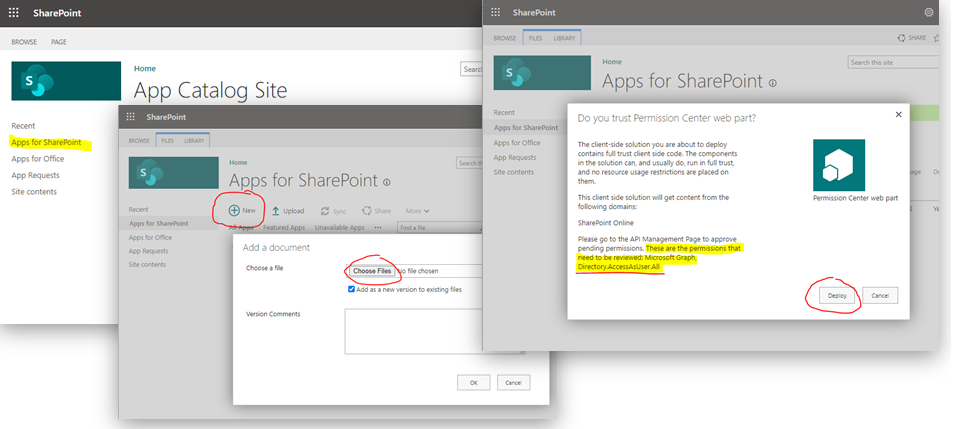Switch to Featured Apps view

point(284,228)
